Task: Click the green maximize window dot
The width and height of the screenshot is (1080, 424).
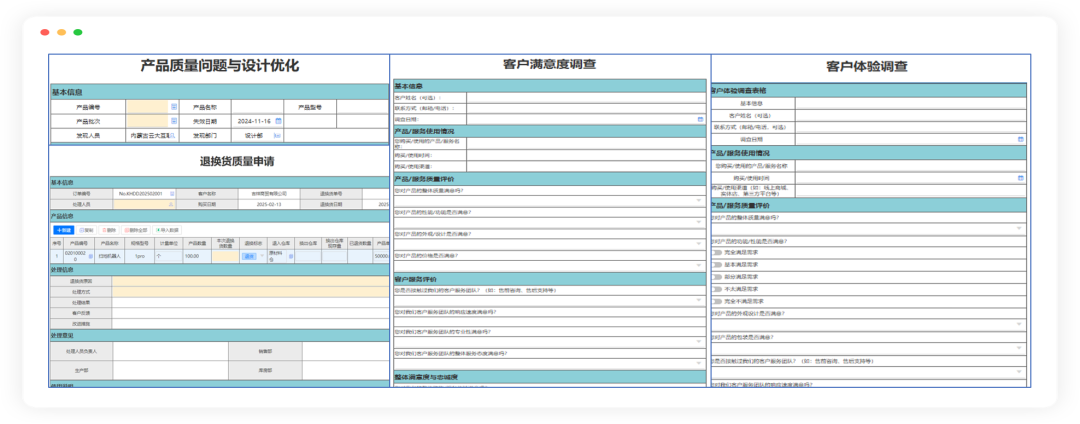Action: pos(78,32)
